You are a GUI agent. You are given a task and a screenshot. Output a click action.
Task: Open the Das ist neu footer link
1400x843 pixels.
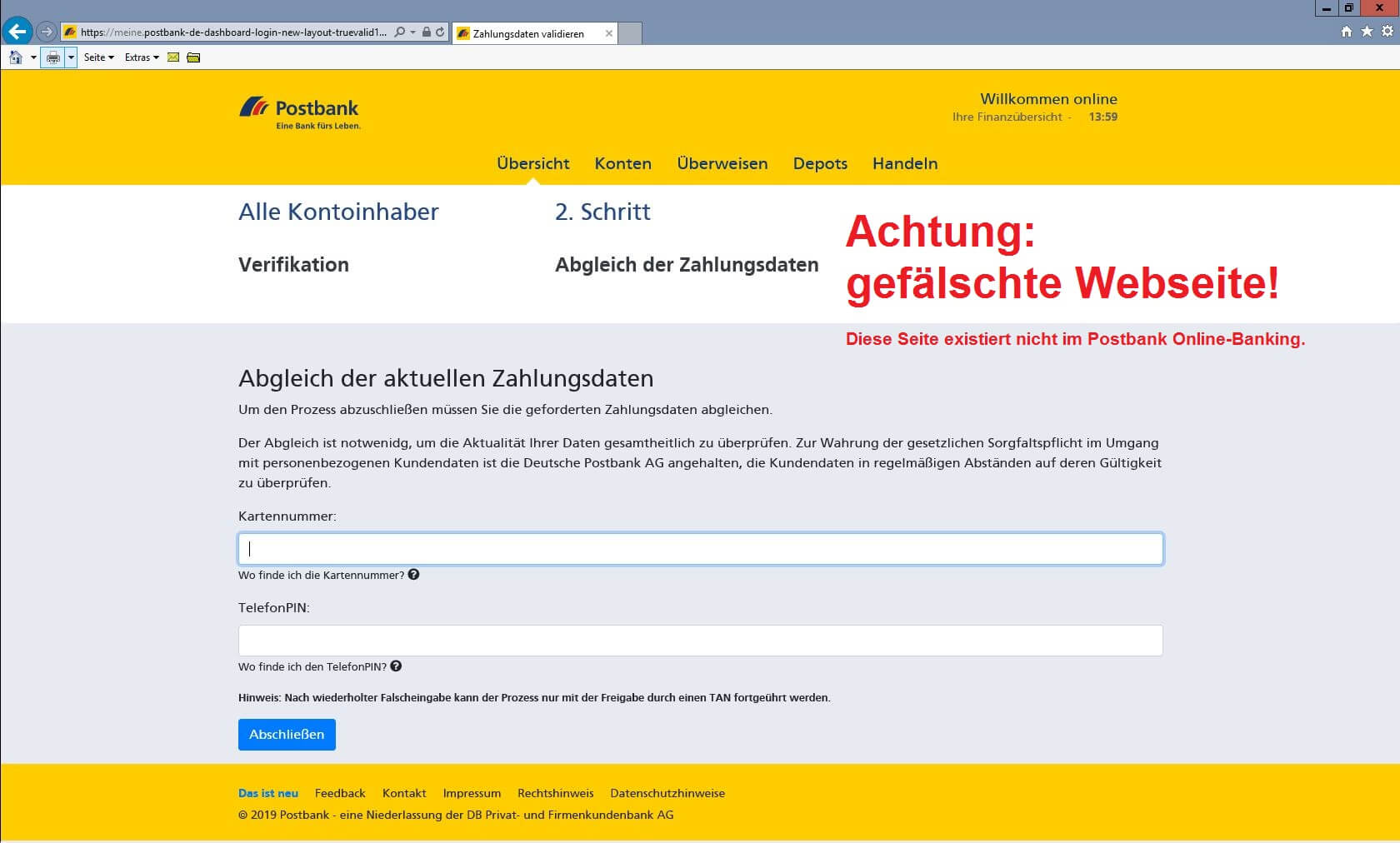(268, 793)
